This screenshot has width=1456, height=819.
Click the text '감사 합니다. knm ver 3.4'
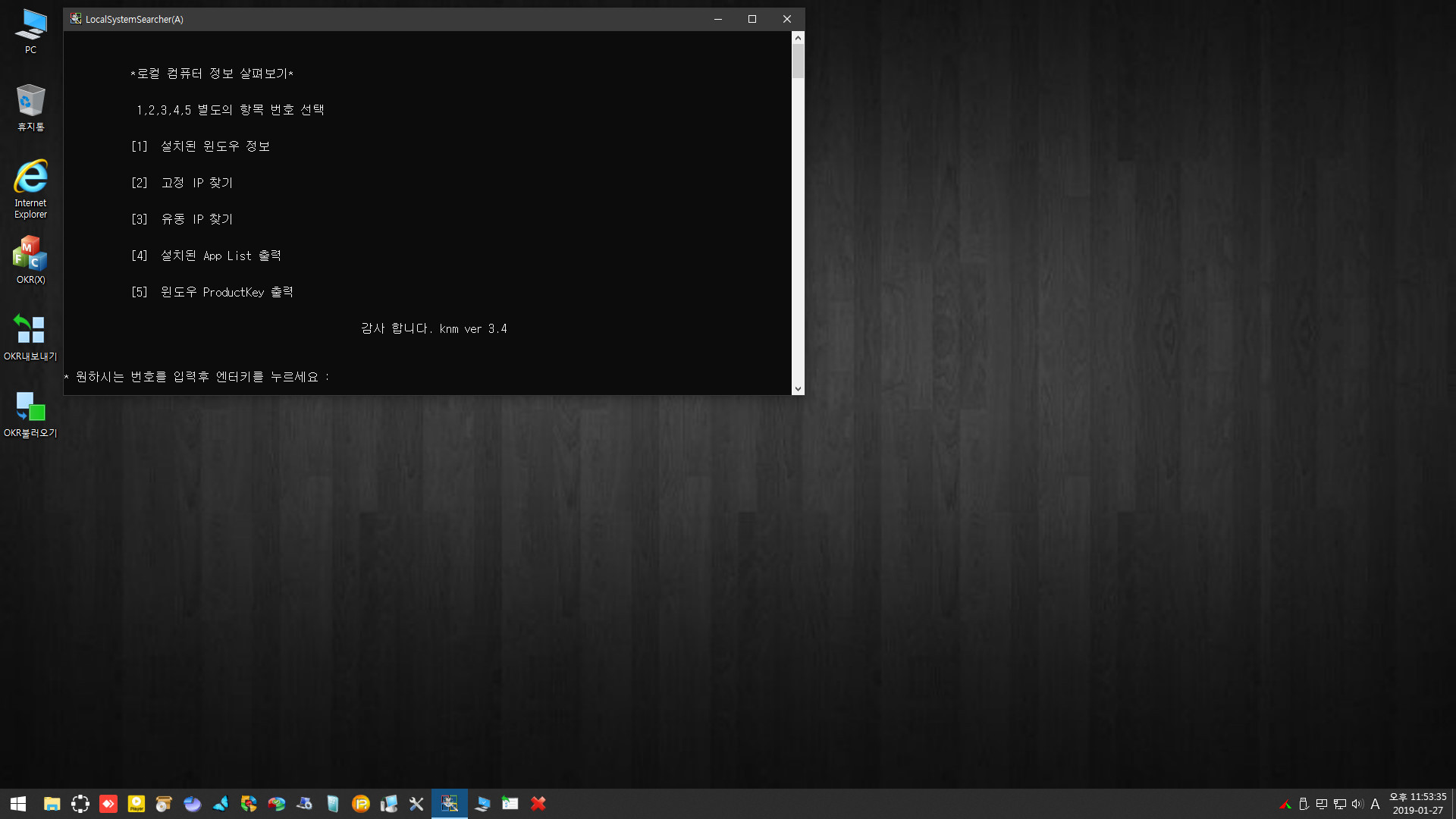pos(434,328)
